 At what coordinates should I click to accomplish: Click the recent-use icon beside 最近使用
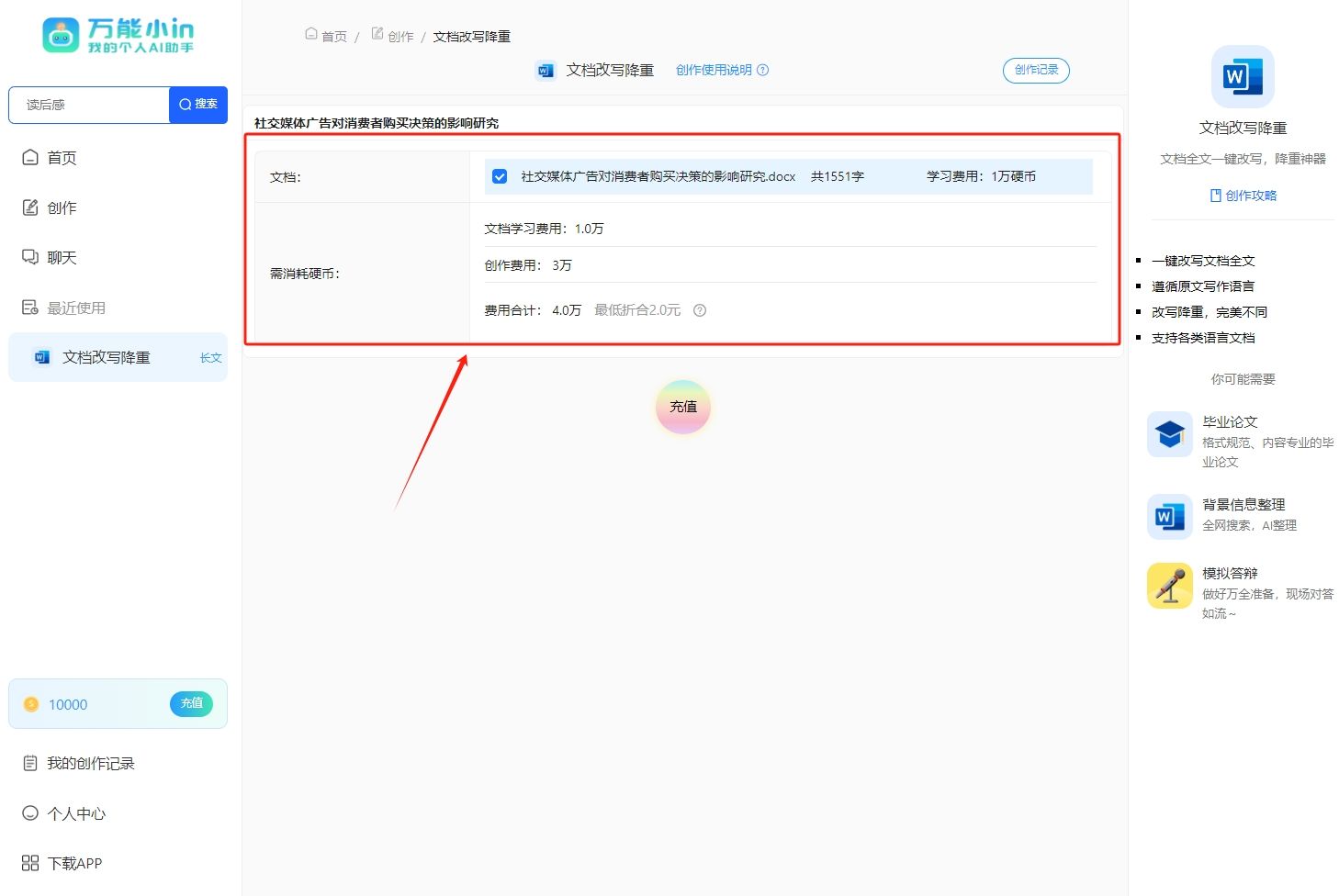[30, 308]
